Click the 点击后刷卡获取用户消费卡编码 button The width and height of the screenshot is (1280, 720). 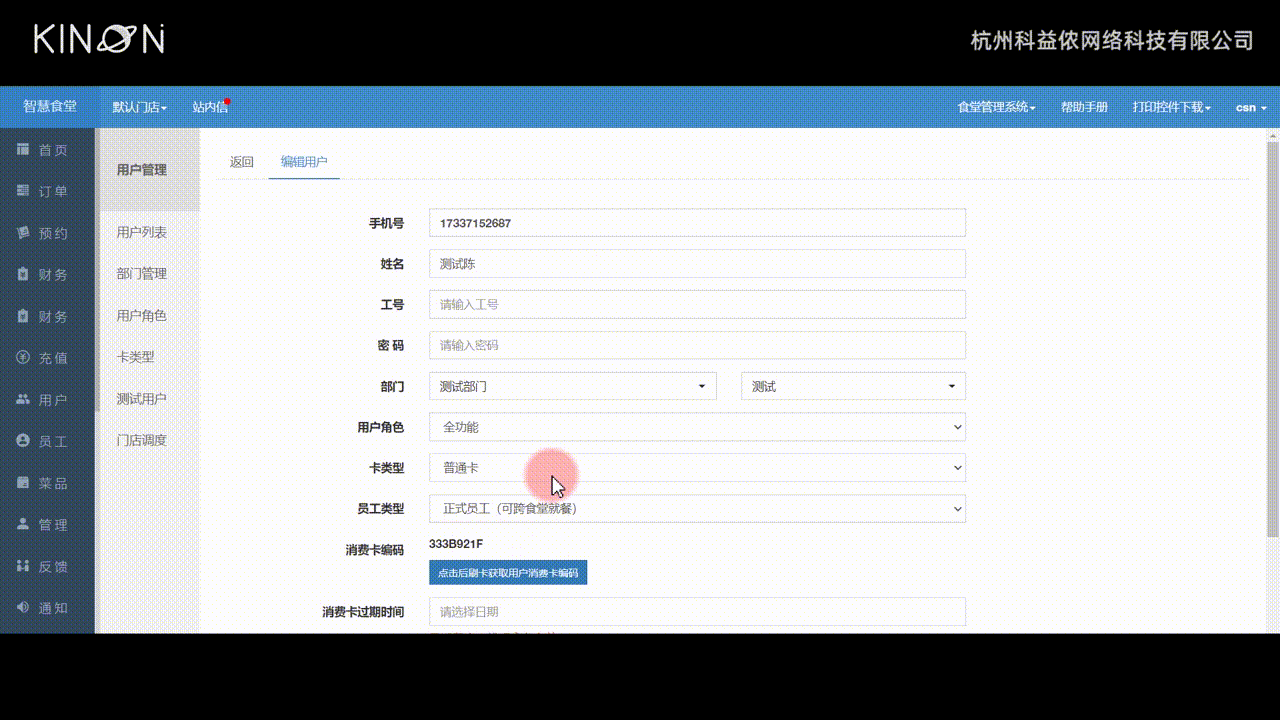click(508, 573)
